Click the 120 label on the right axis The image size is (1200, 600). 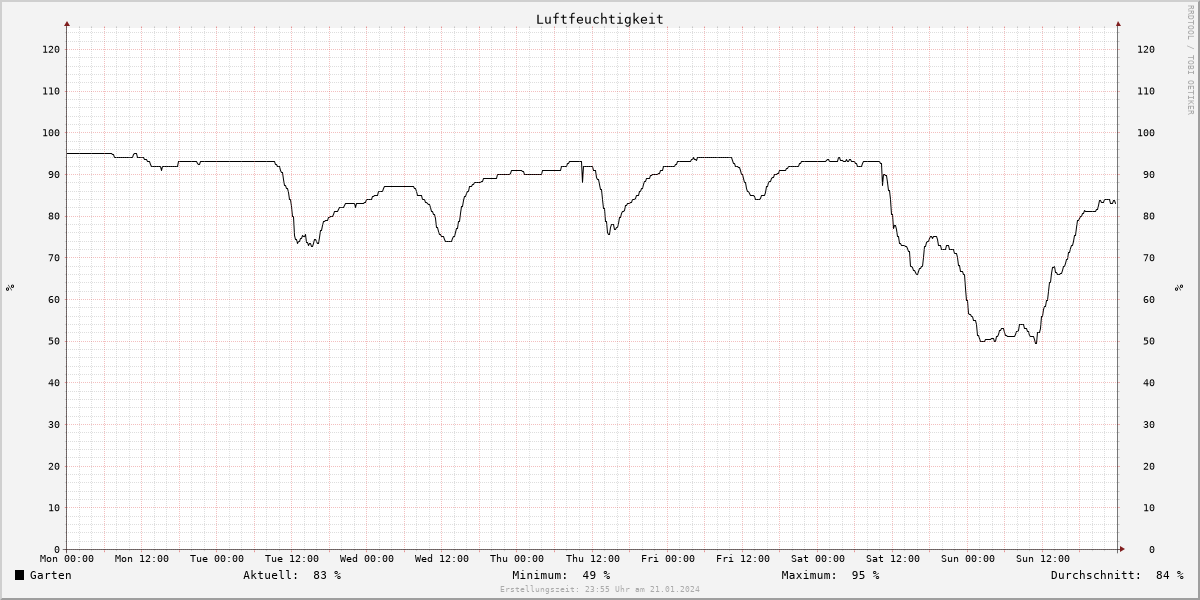[x=1146, y=49]
